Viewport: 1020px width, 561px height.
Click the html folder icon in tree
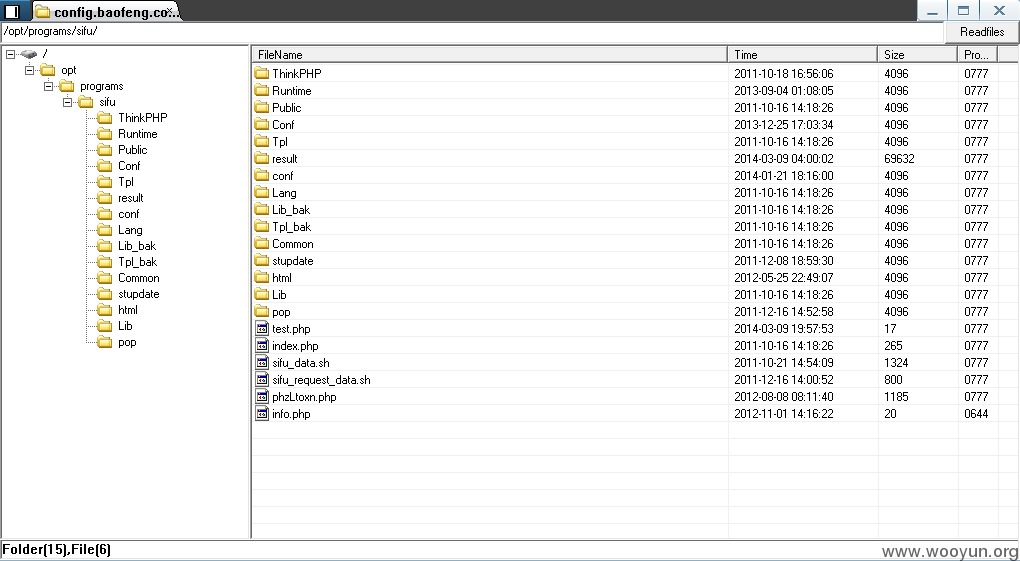point(105,310)
